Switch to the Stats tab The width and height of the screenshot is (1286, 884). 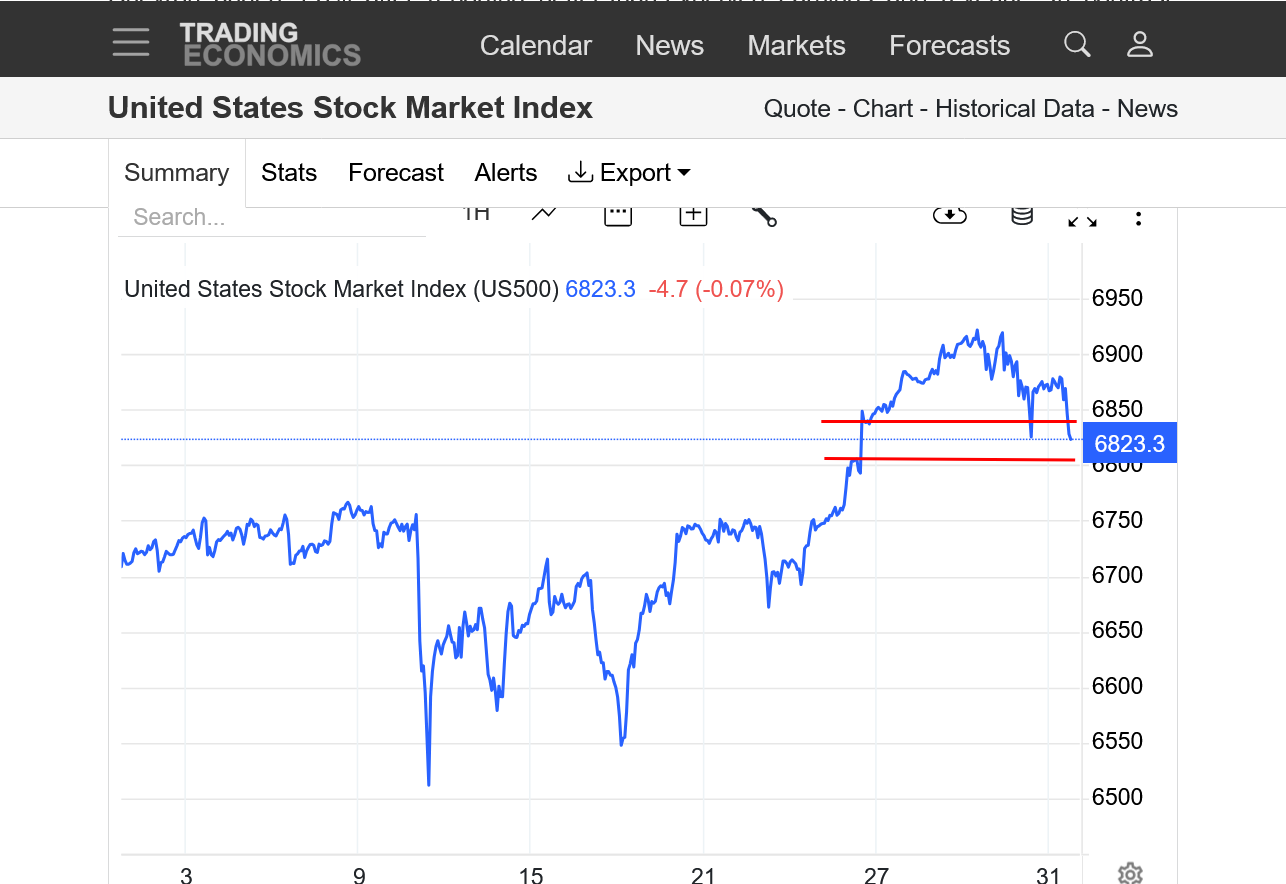tap(289, 173)
